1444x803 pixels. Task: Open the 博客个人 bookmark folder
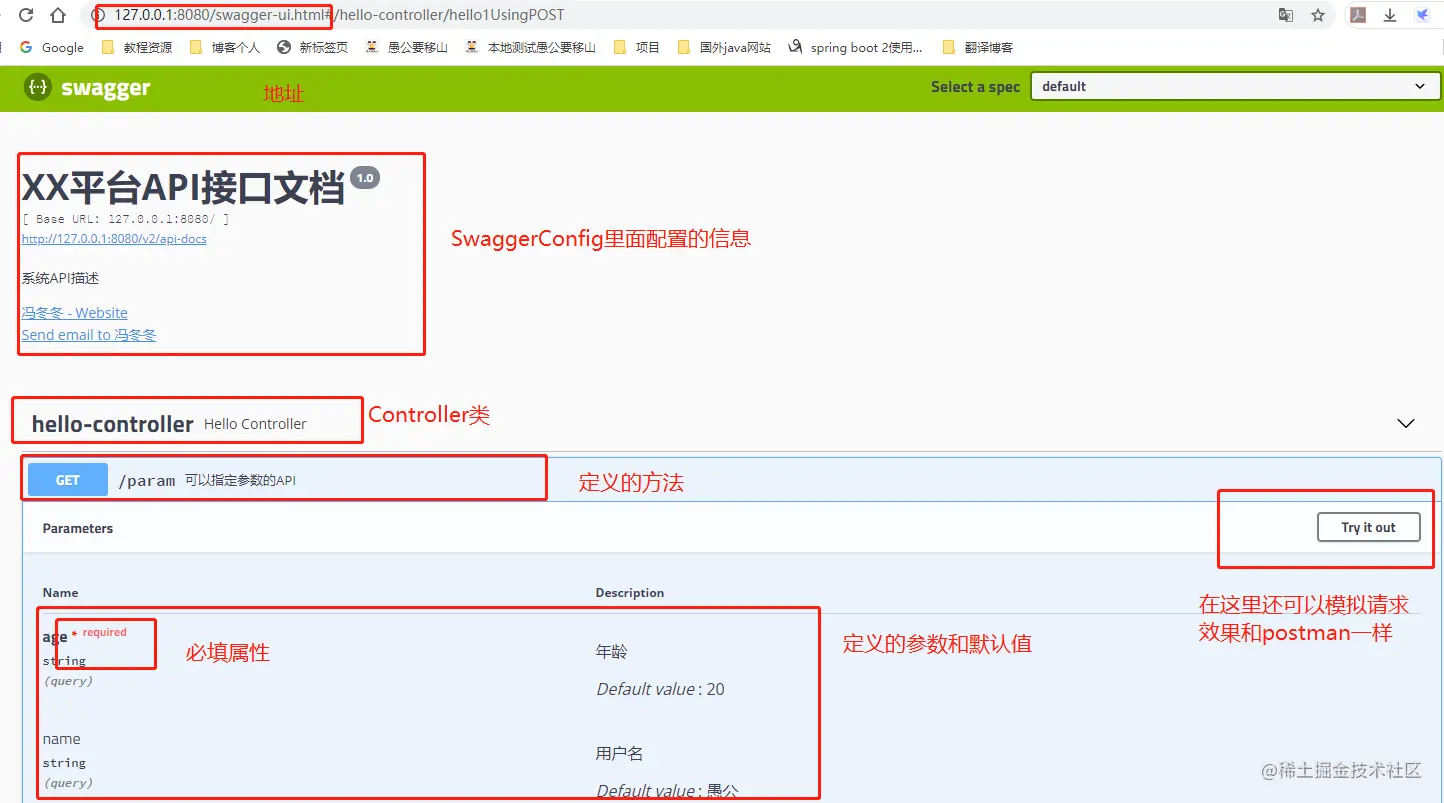(224, 47)
